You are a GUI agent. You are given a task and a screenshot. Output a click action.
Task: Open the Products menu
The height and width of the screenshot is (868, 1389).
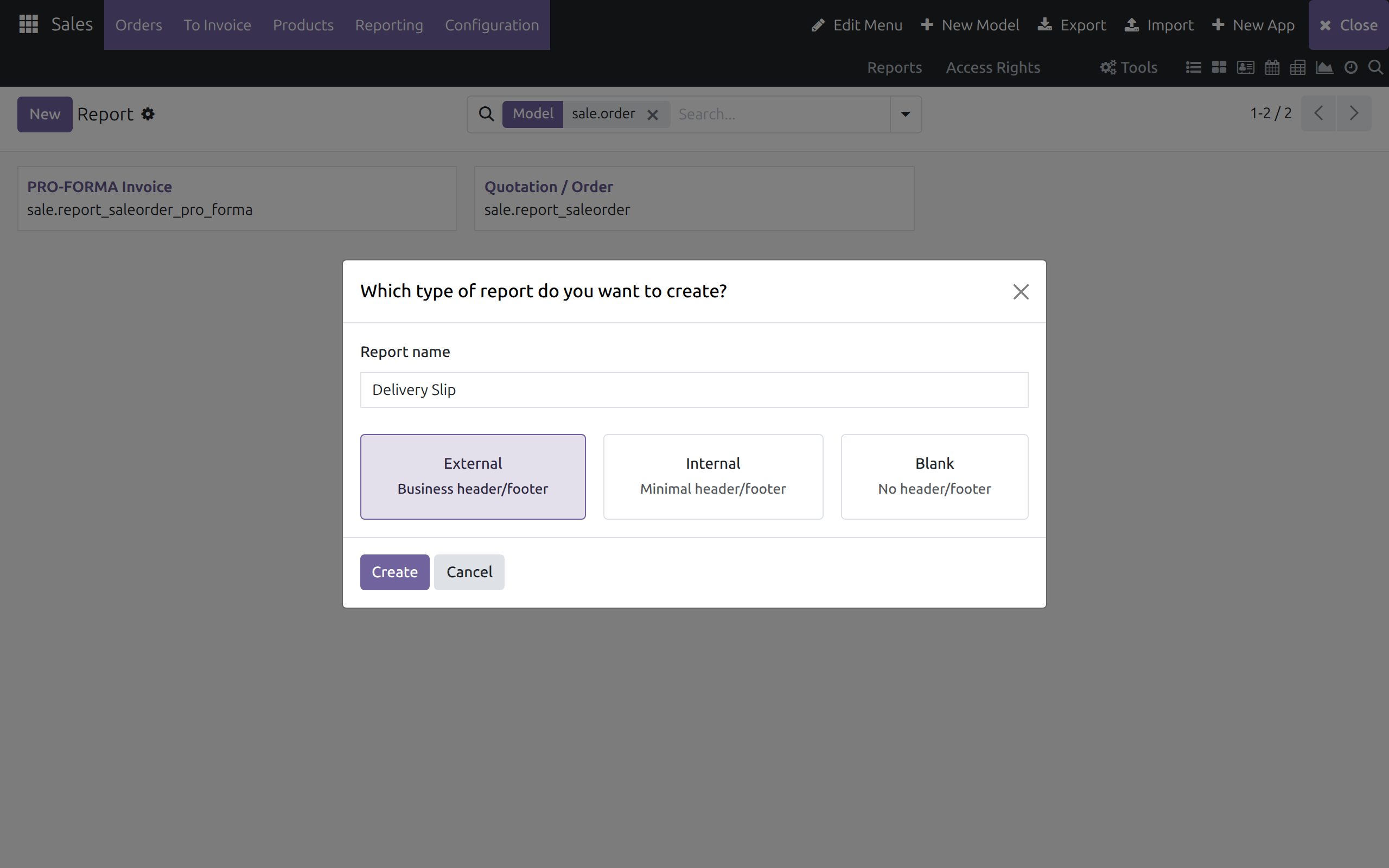click(303, 25)
